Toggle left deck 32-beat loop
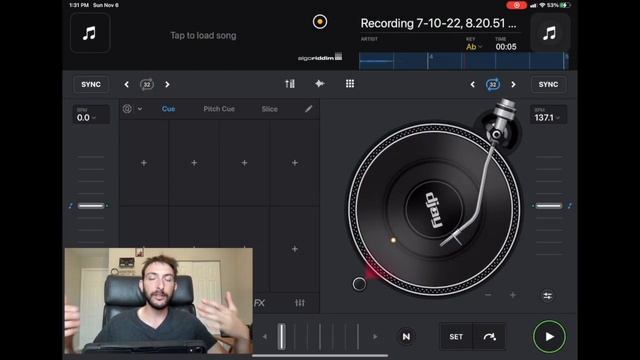 [x=147, y=84]
